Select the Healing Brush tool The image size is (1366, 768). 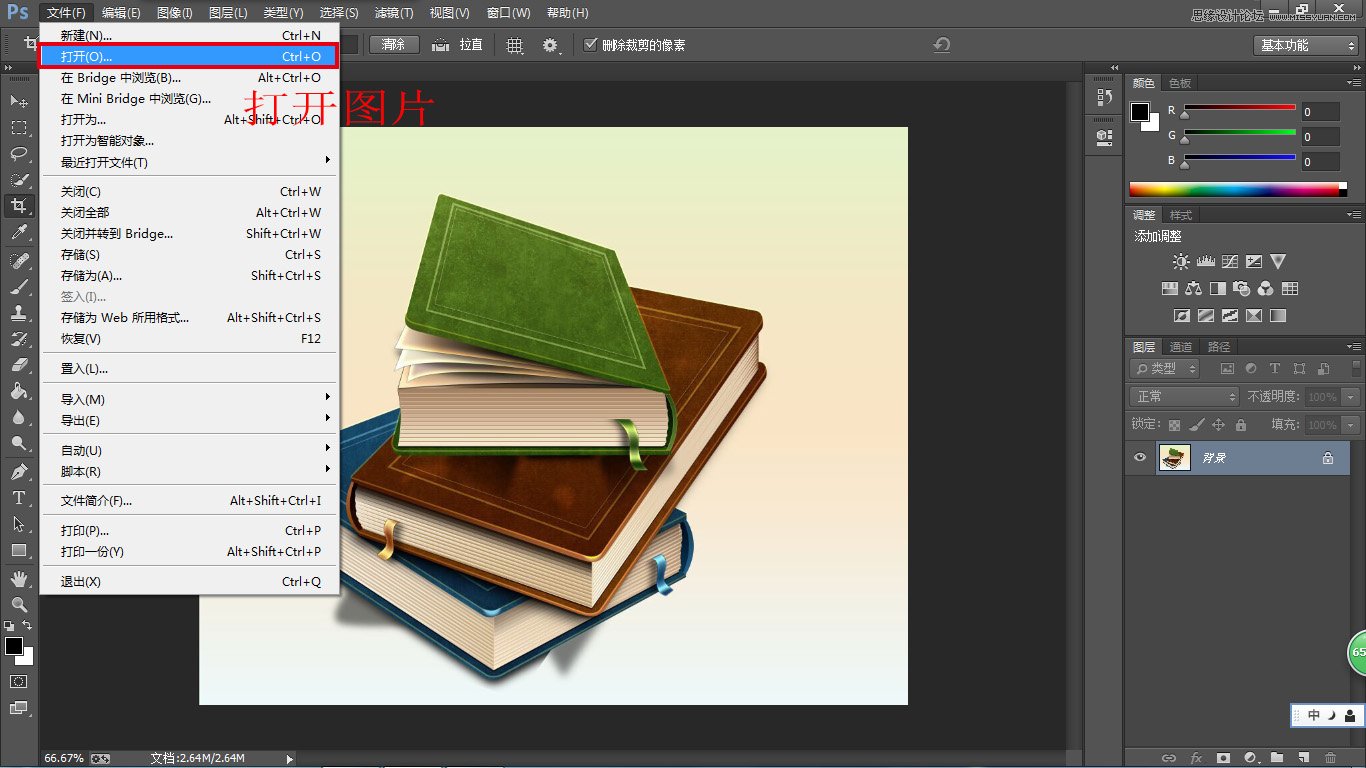coord(19,261)
